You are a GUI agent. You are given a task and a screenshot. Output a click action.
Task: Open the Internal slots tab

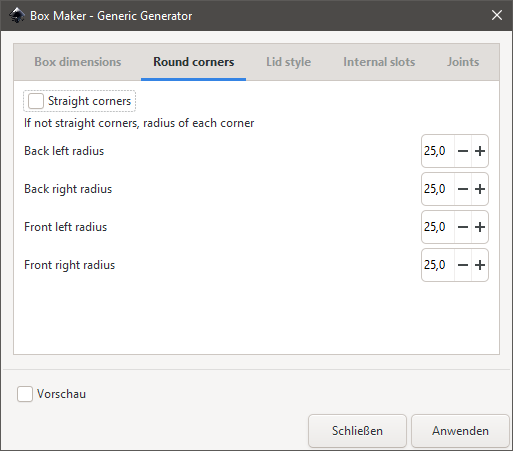pos(379,62)
